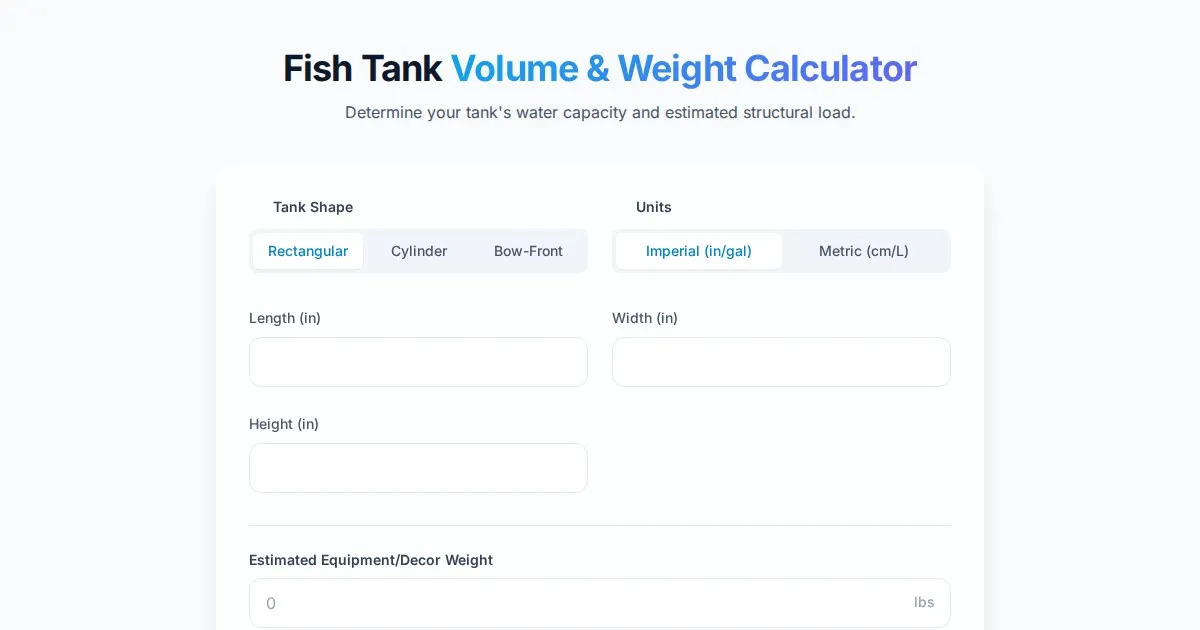Click the Equipment/Decor Weight input field

[x=580, y=603]
